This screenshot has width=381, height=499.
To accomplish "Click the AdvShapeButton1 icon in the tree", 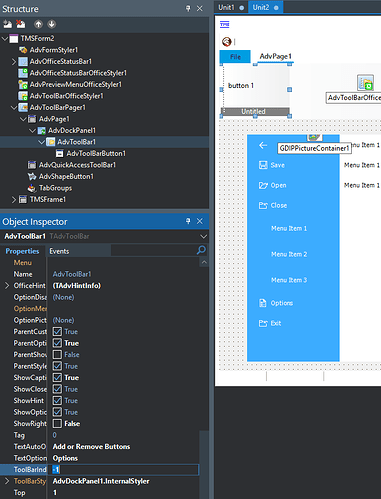I will [32, 176].
